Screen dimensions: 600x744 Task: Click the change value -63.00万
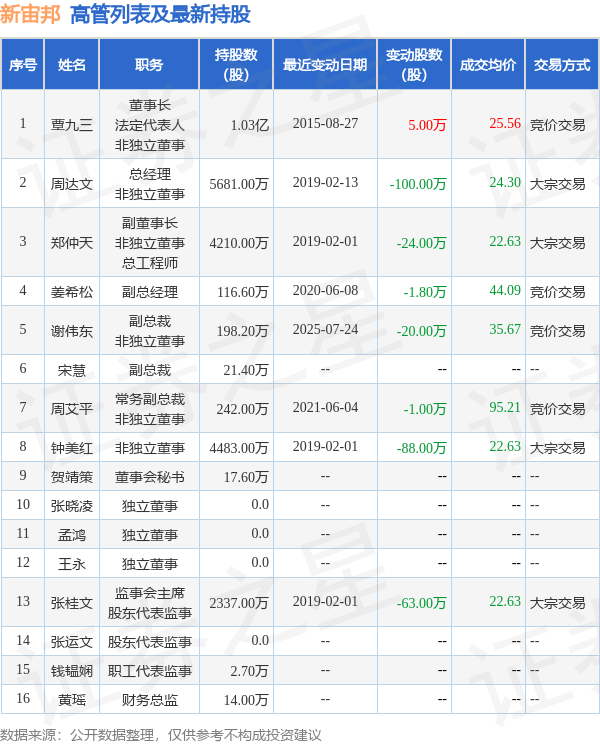point(422,602)
